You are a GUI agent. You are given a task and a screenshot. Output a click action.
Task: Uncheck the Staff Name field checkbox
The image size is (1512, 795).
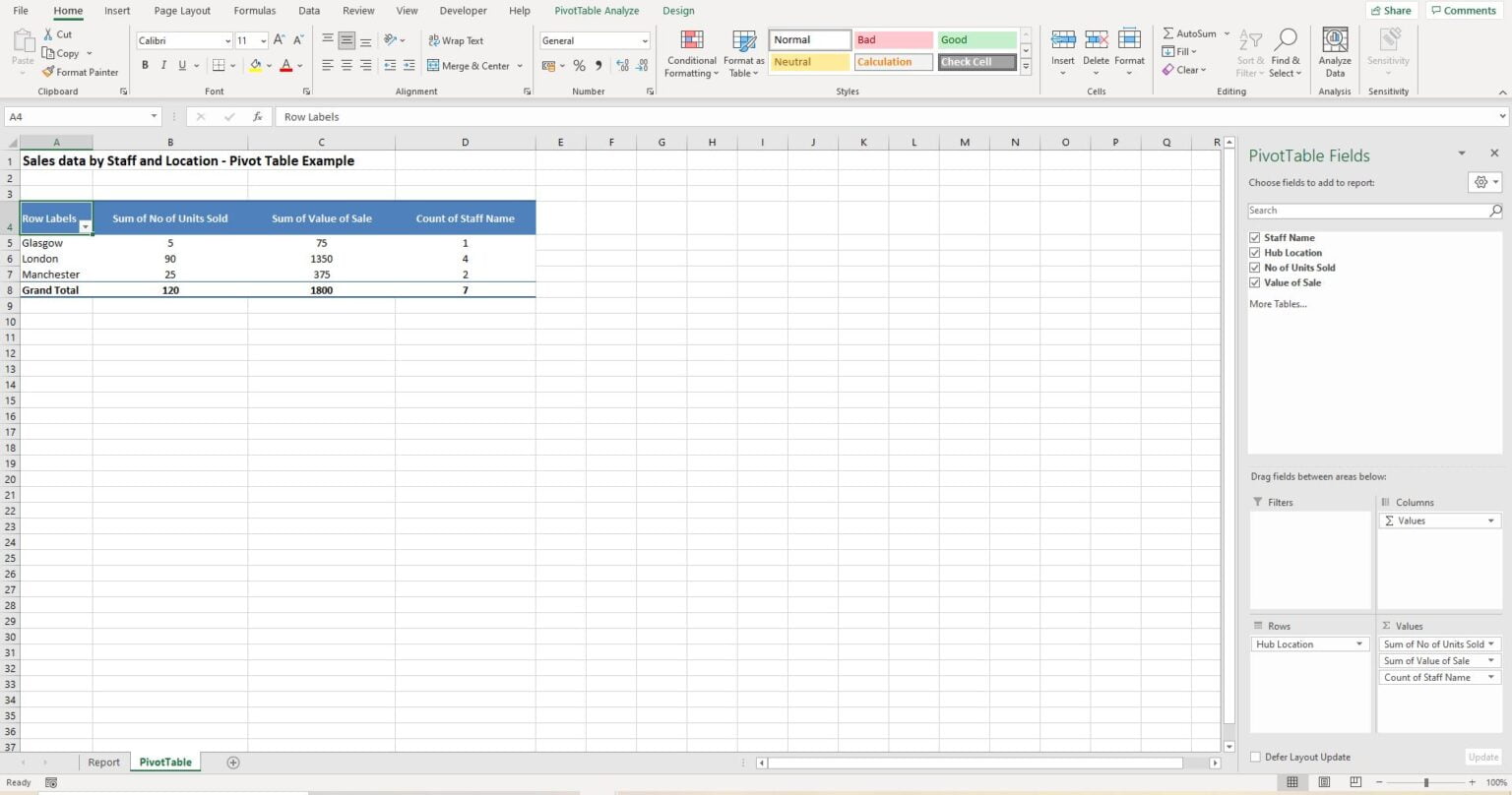click(1255, 237)
